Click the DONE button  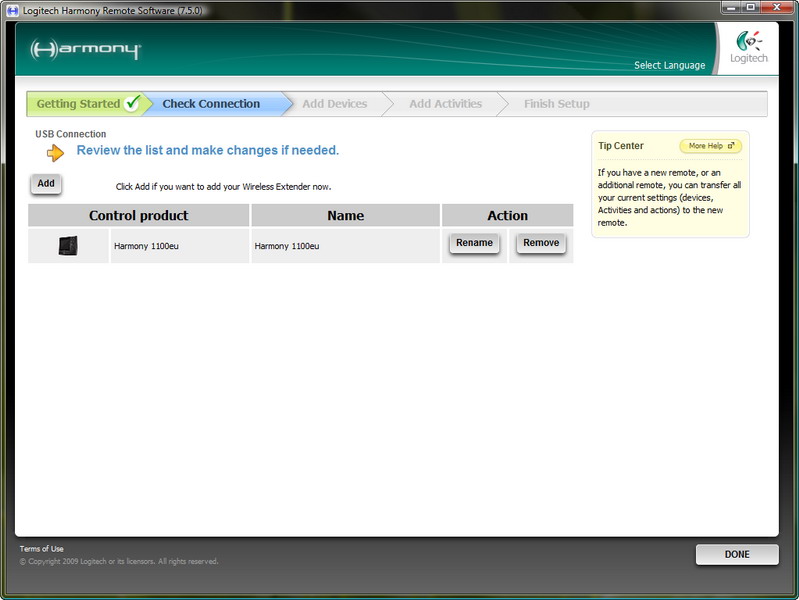[736, 554]
